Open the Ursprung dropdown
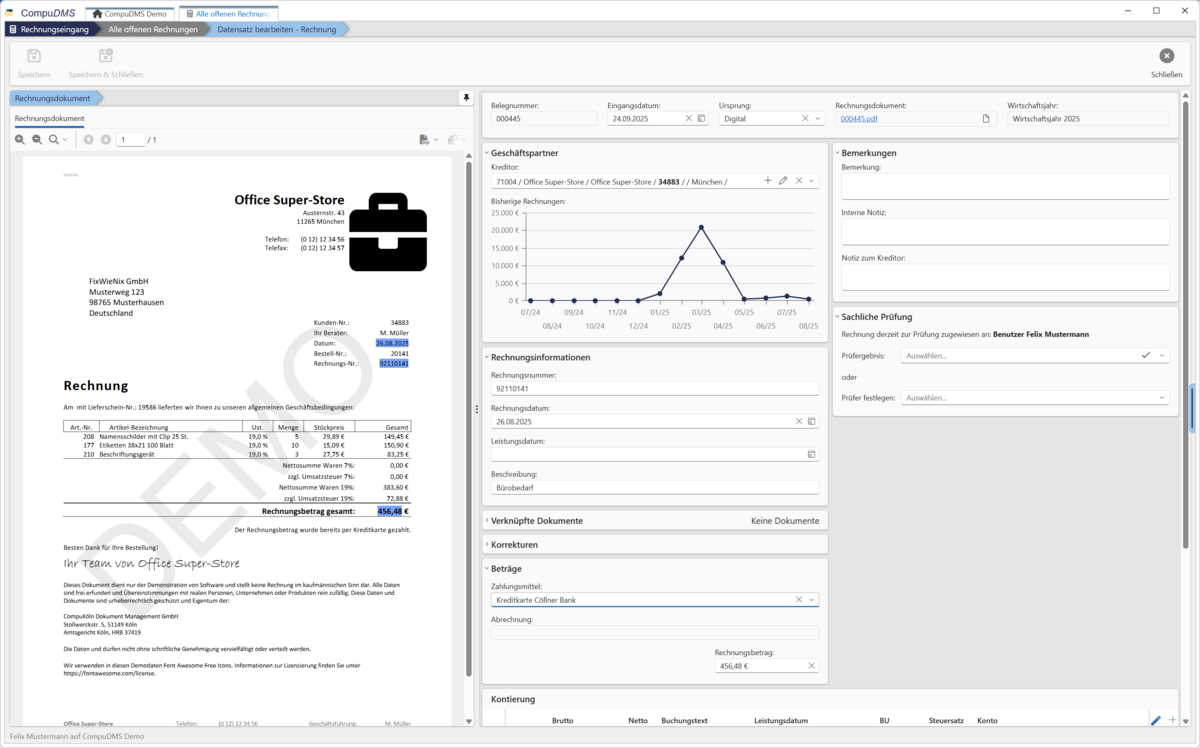Image resolution: width=1200 pixels, height=748 pixels. coord(818,118)
